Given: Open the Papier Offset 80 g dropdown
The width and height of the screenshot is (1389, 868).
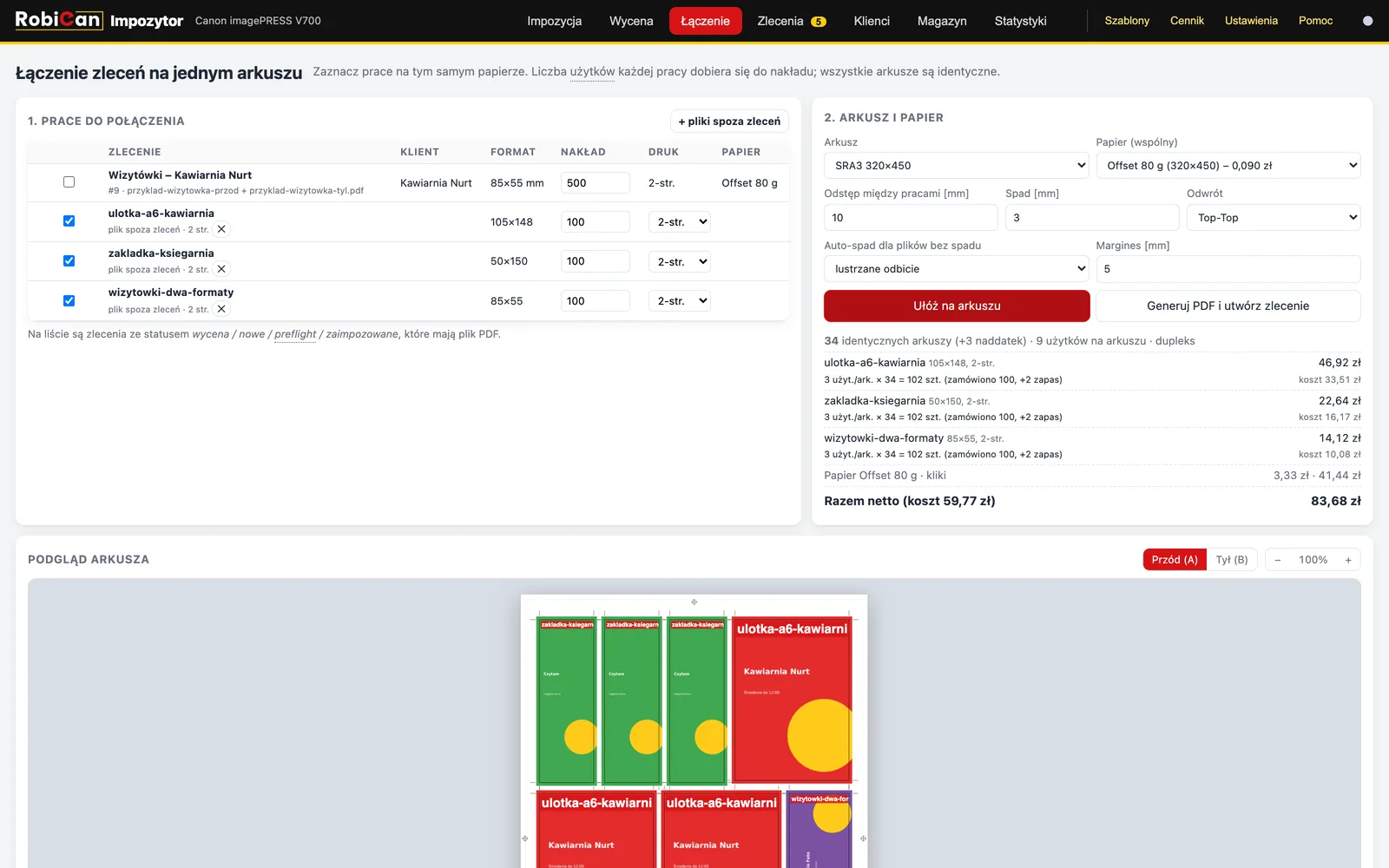Looking at the screenshot, I should pyautogui.click(x=1228, y=166).
